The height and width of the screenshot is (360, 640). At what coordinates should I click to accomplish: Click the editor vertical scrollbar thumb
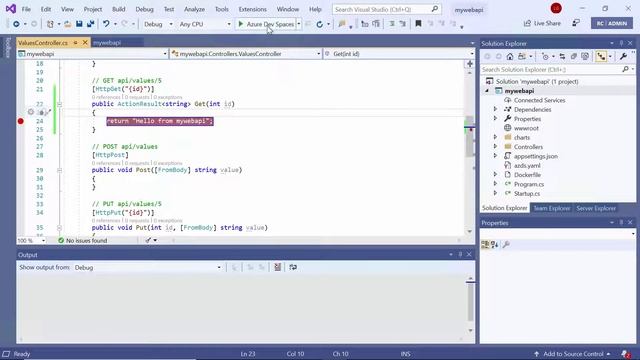click(x=470, y=136)
